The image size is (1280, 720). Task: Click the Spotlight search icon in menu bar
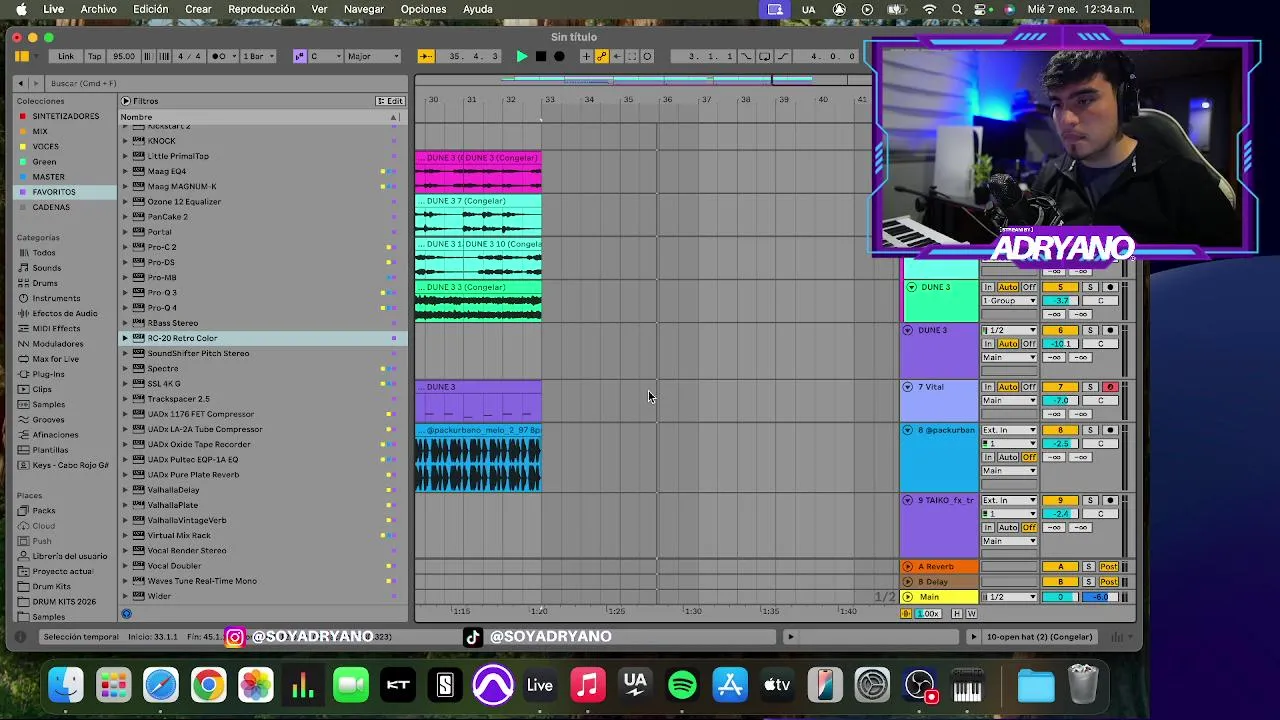tap(957, 9)
